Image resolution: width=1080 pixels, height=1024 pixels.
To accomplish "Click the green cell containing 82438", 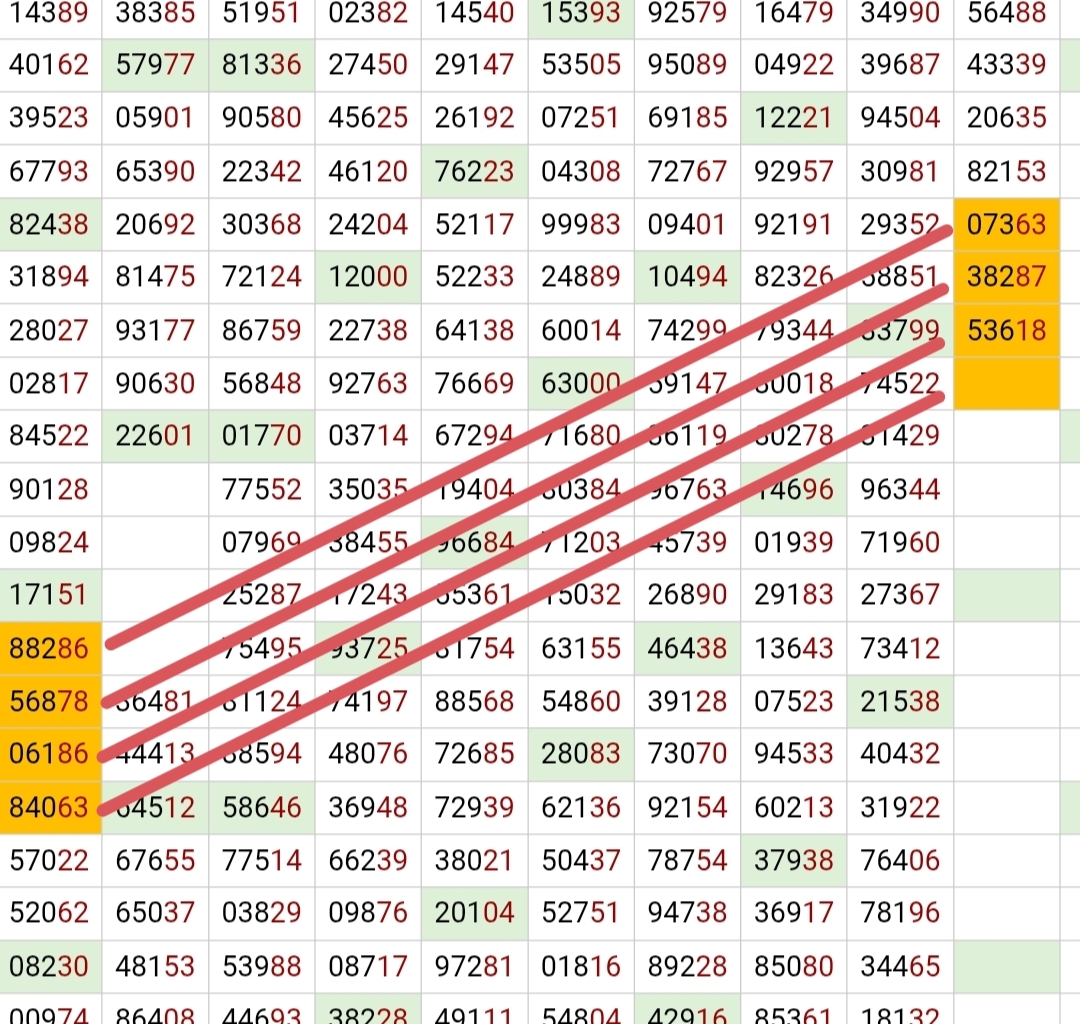I will [x=49, y=224].
